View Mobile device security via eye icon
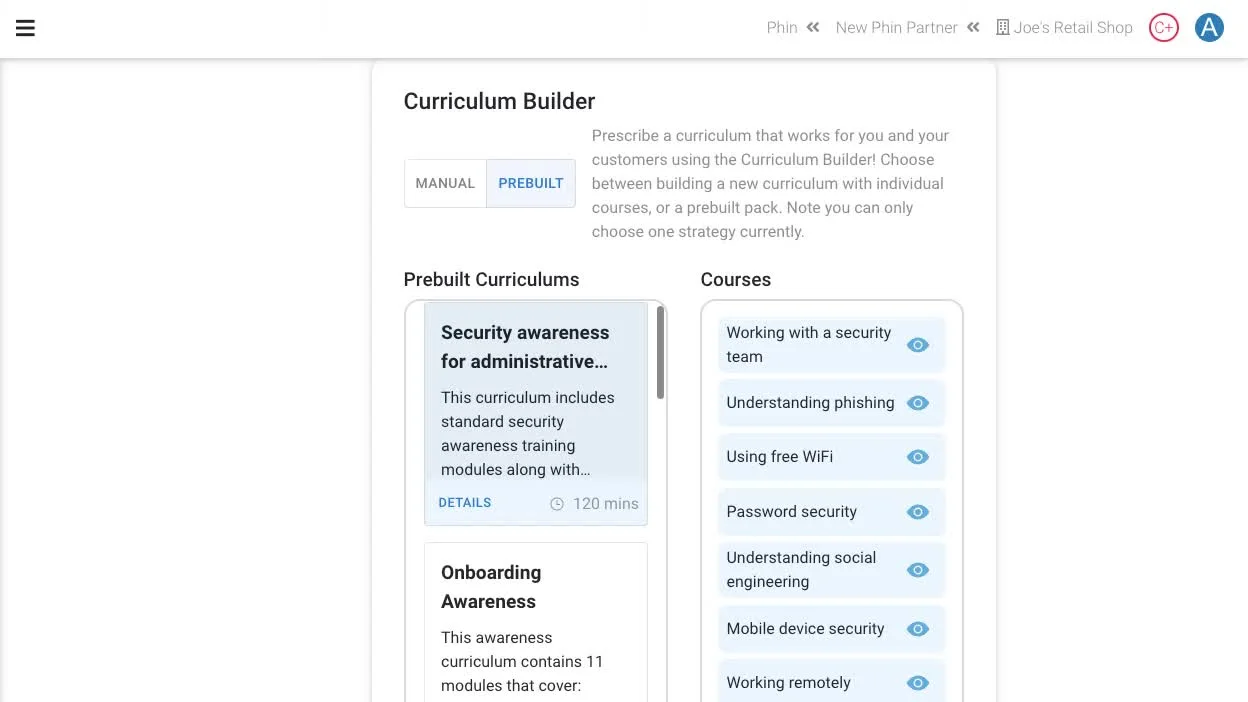Image resolution: width=1248 pixels, height=702 pixels. [918, 629]
